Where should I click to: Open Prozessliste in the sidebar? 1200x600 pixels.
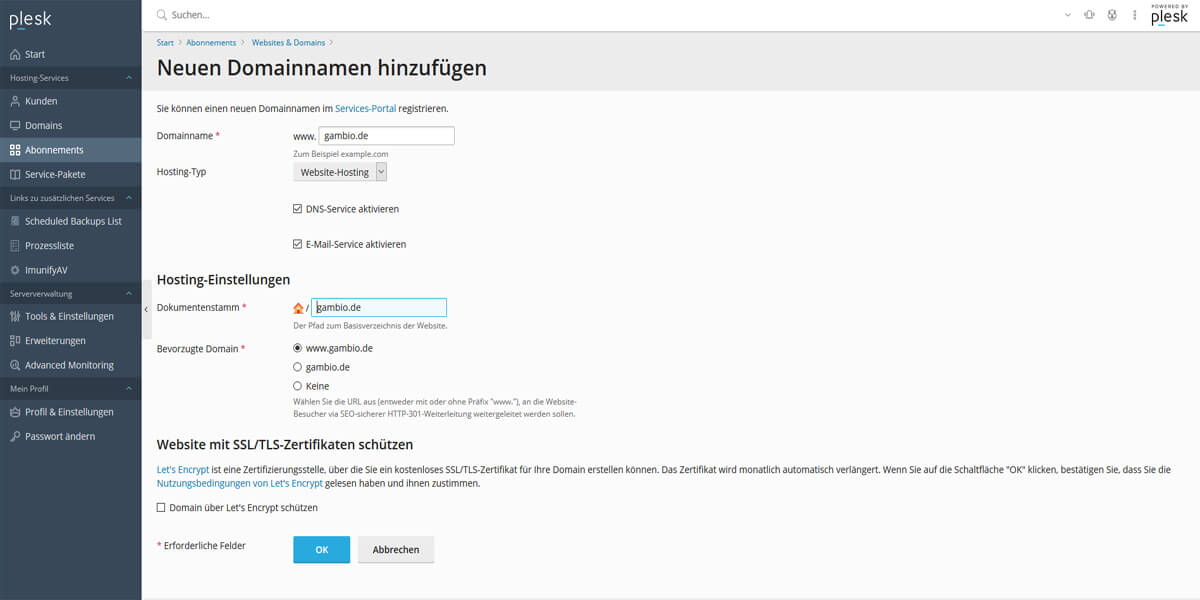[71, 245]
